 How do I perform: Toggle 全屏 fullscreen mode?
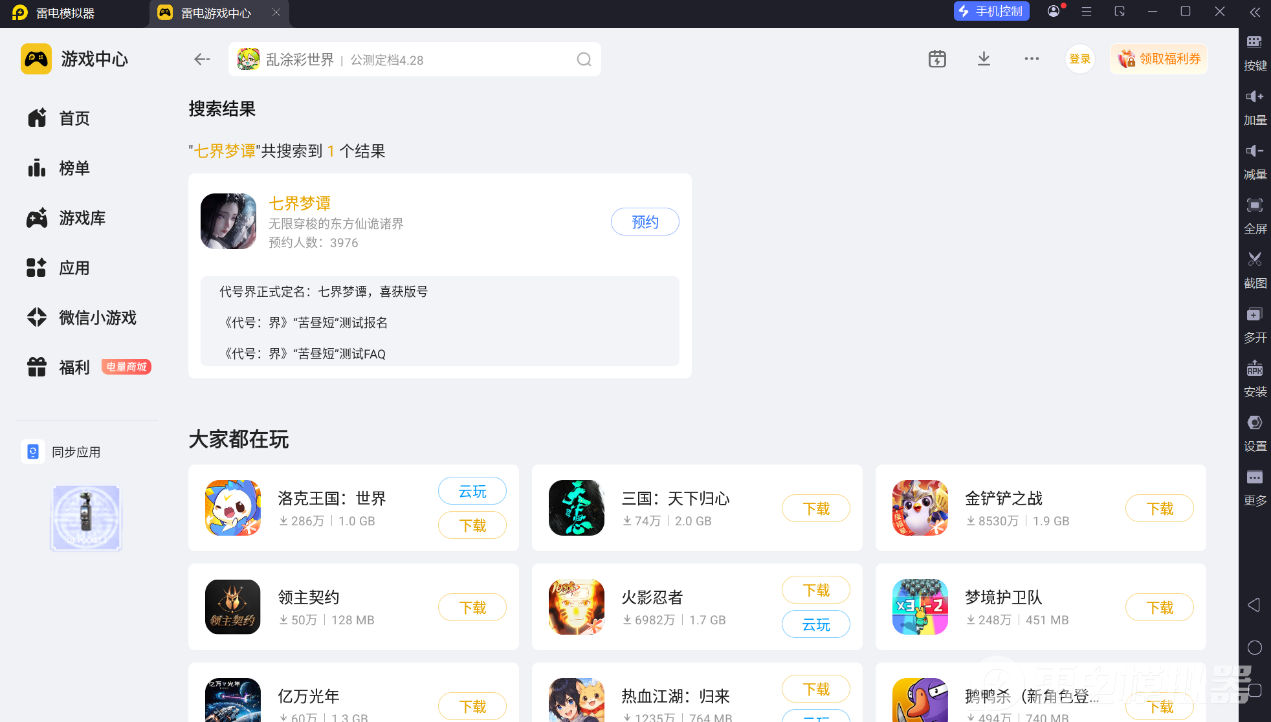coord(1255,215)
